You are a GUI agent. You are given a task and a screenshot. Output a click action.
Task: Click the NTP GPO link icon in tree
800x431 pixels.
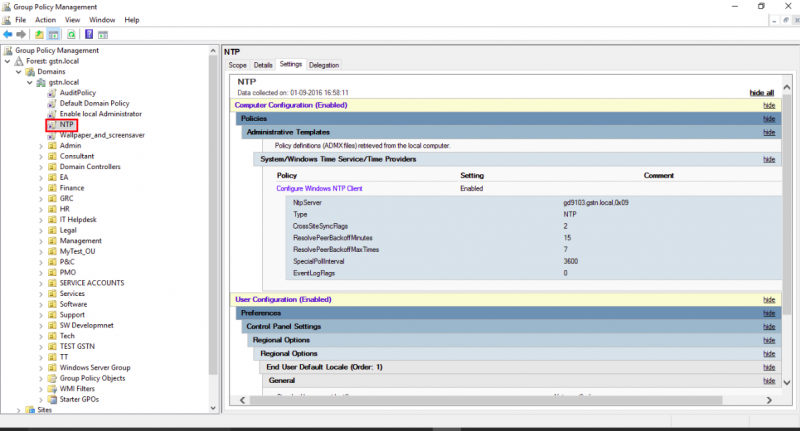point(52,124)
